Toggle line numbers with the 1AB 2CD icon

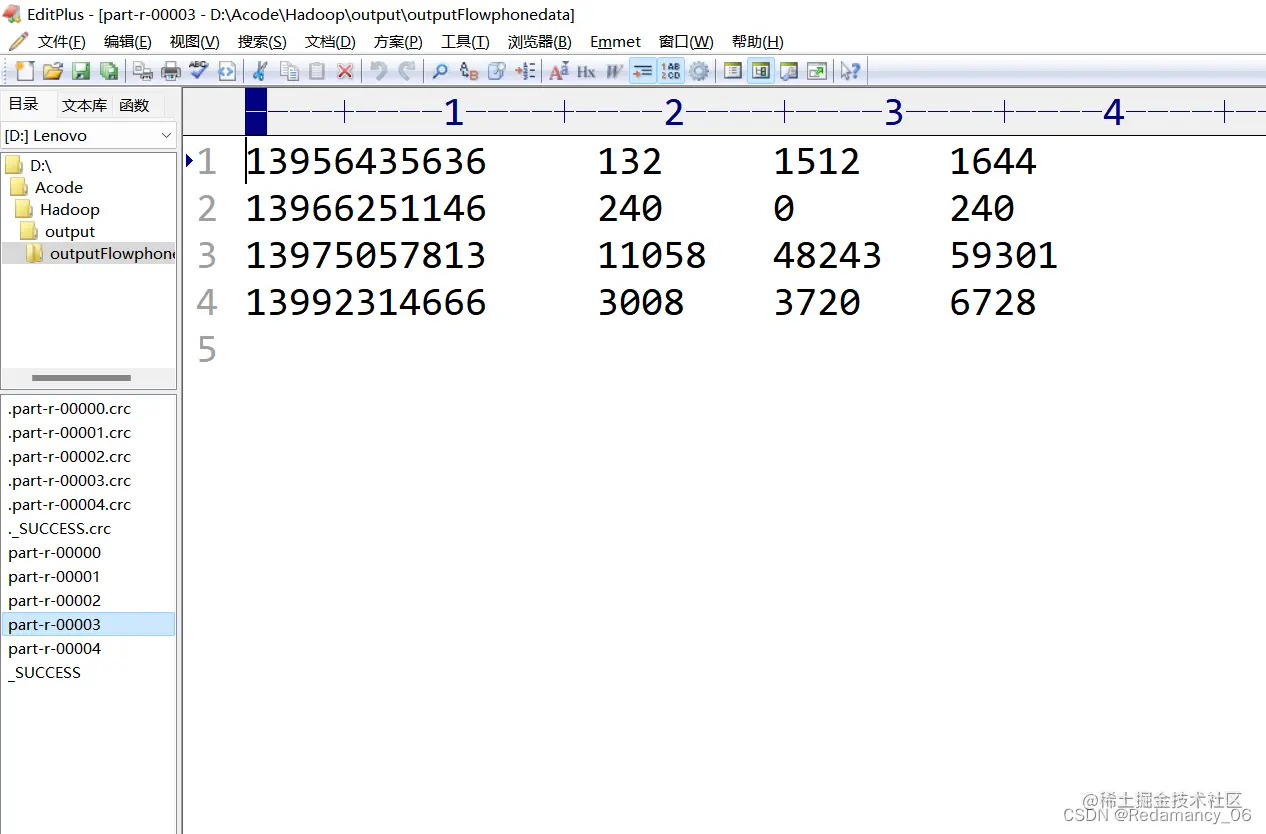coord(671,71)
